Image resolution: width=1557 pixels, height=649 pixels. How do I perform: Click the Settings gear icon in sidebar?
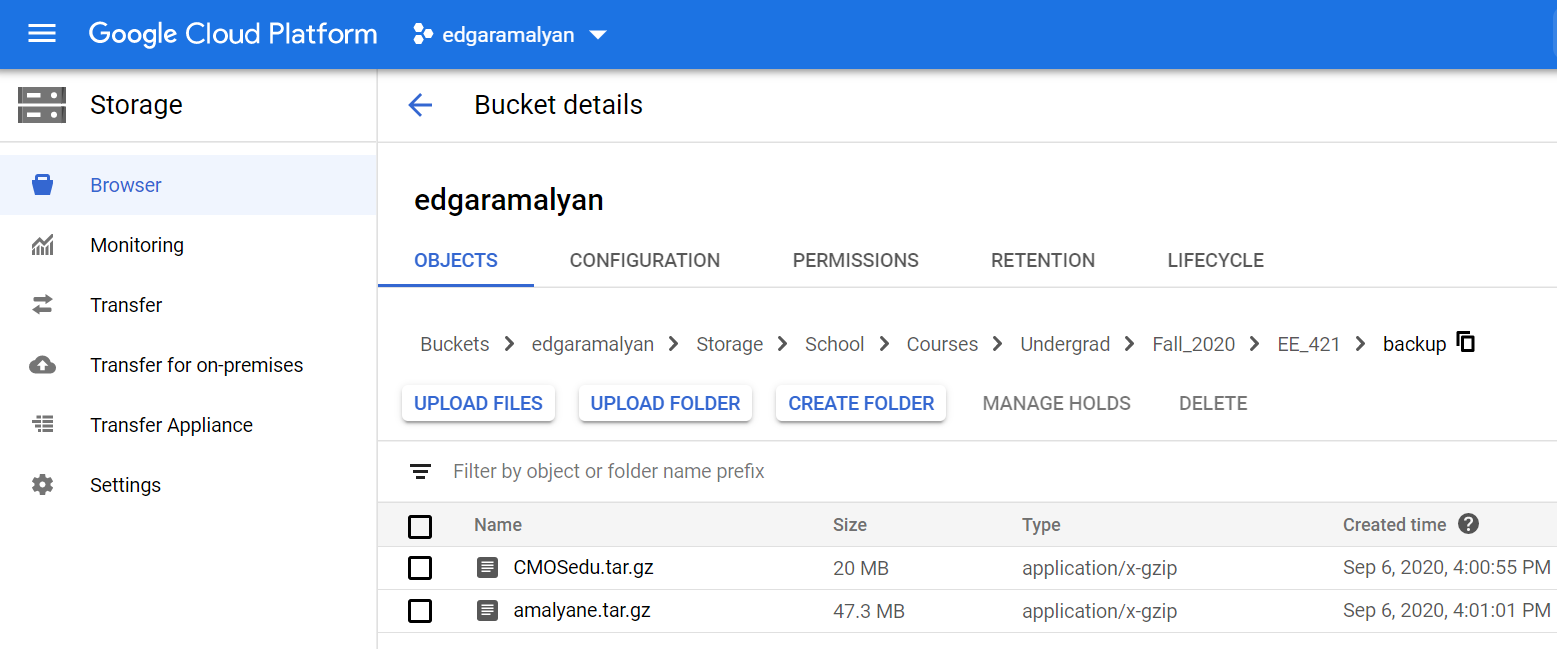pos(42,485)
